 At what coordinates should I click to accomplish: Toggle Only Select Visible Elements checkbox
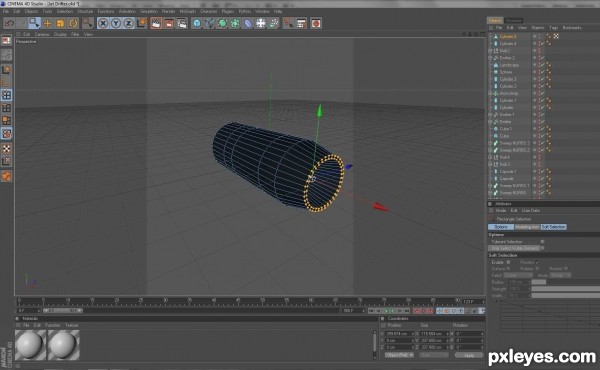click(542, 248)
